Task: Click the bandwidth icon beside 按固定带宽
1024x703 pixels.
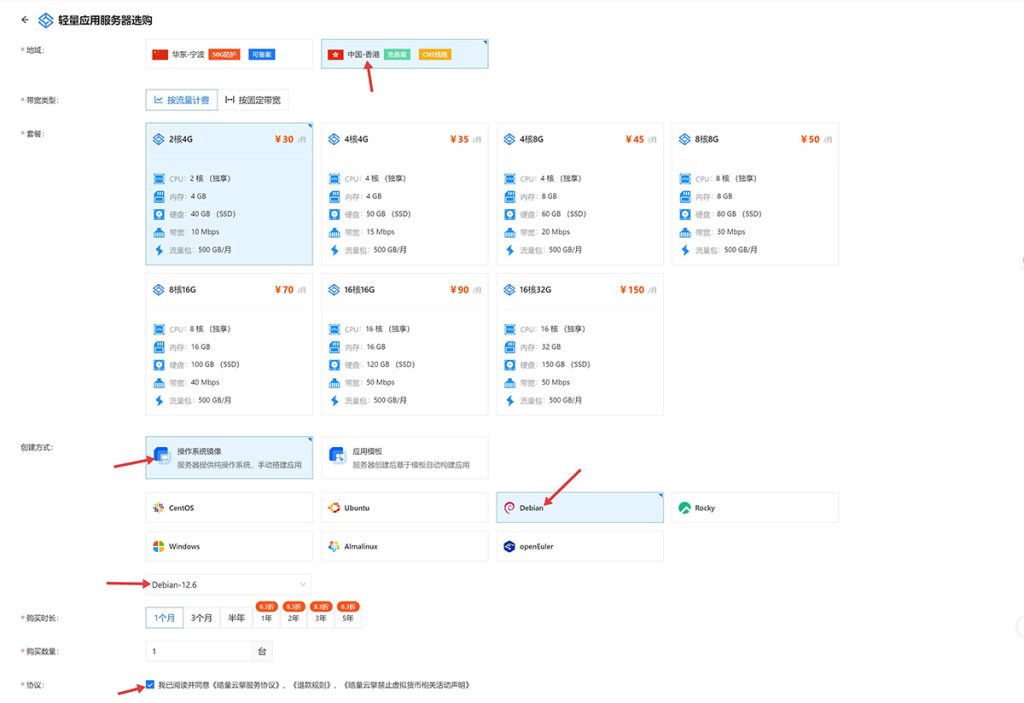Action: pyautogui.click(x=229, y=100)
